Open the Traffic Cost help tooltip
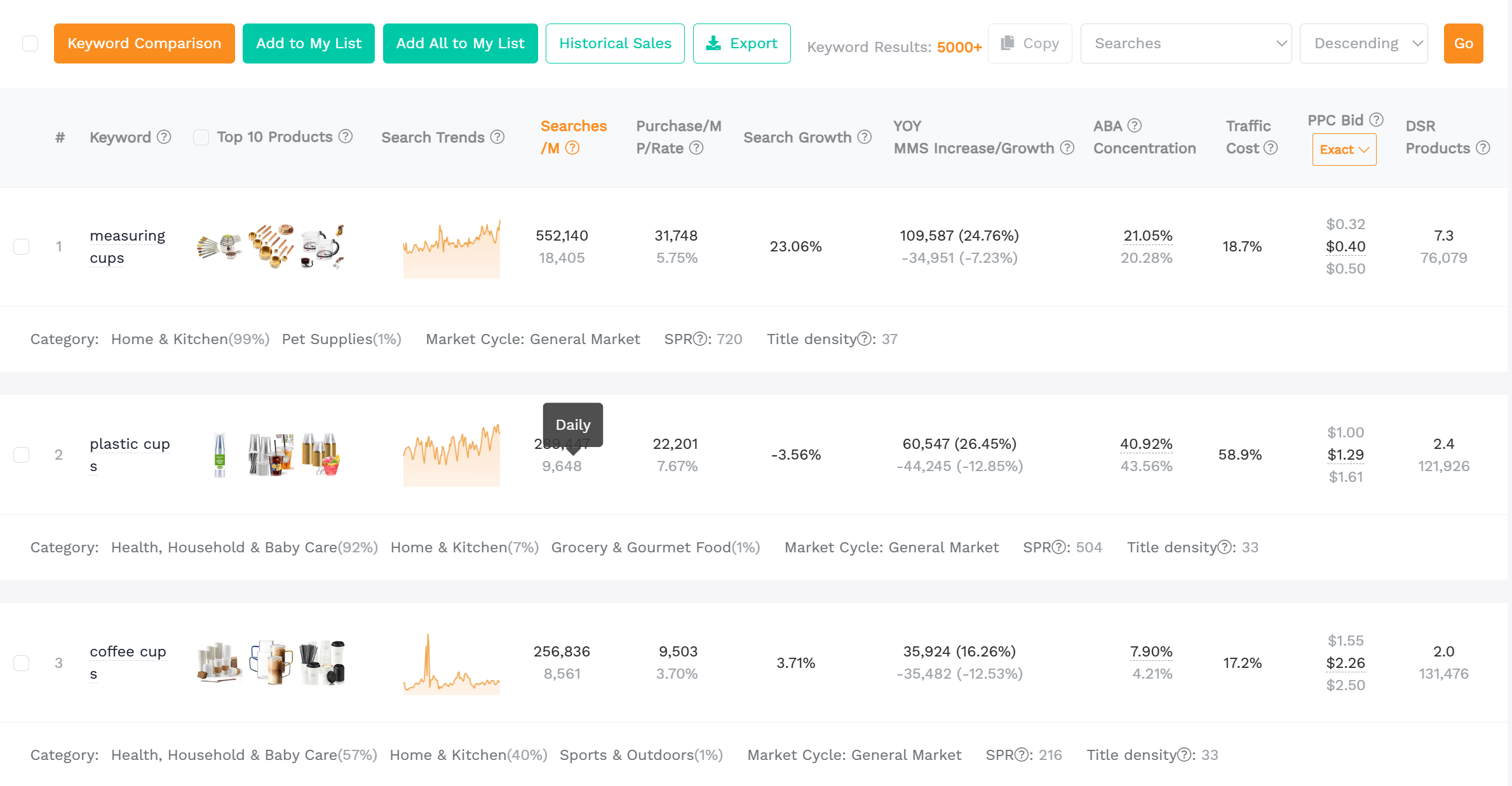1512x786 pixels. point(1271,148)
